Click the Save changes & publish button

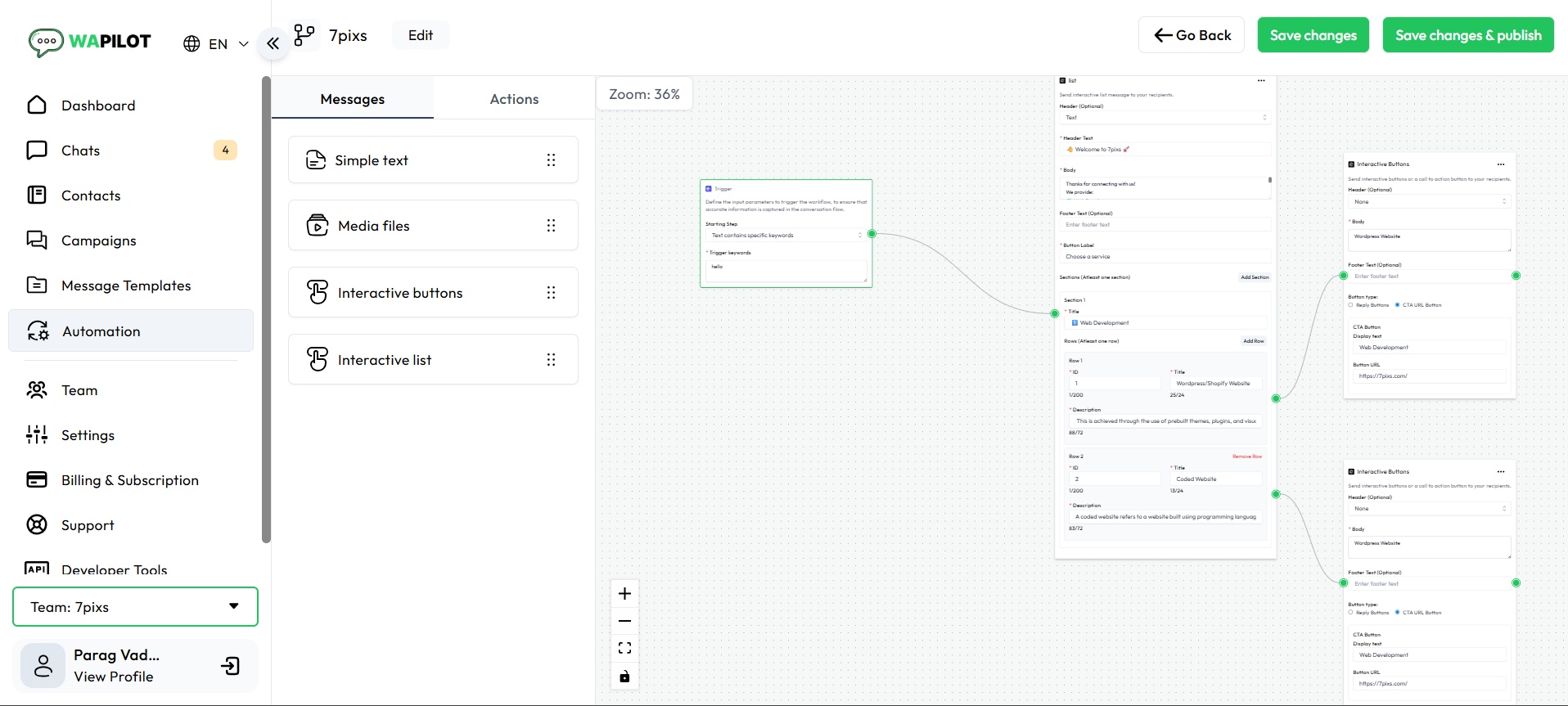coord(1467,35)
